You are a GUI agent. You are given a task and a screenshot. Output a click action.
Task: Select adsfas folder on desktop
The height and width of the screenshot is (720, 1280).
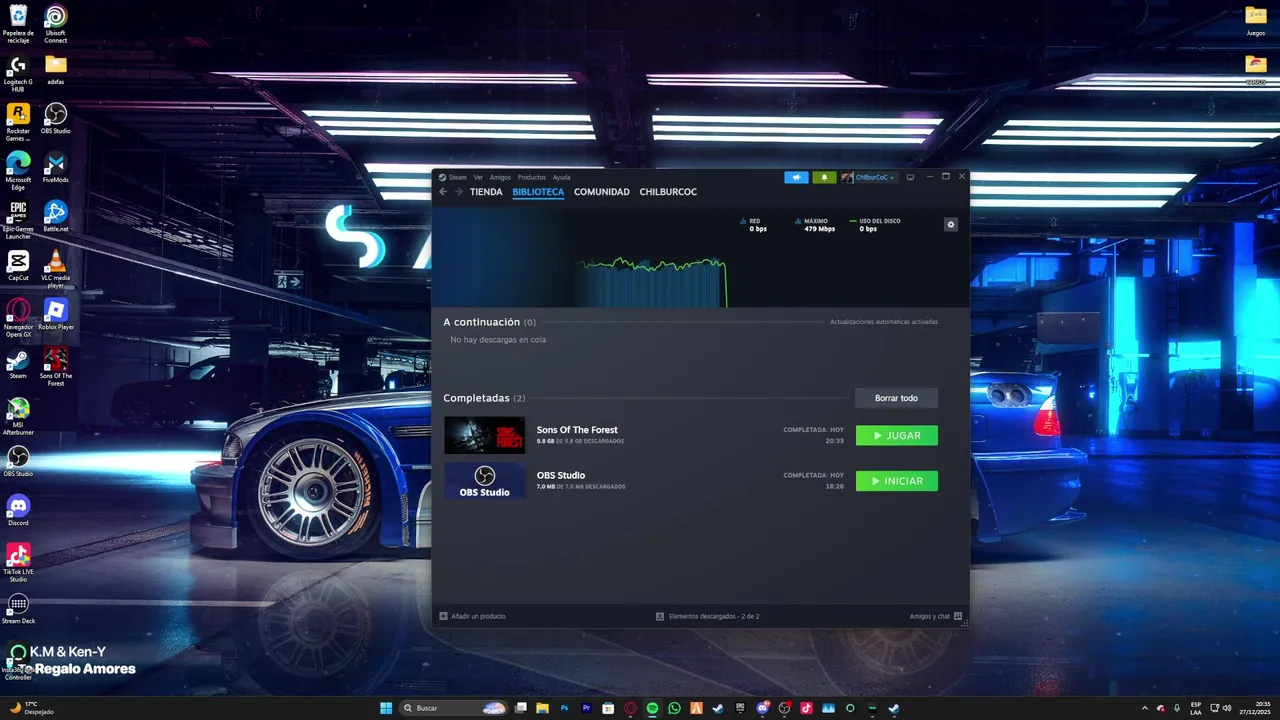point(56,69)
